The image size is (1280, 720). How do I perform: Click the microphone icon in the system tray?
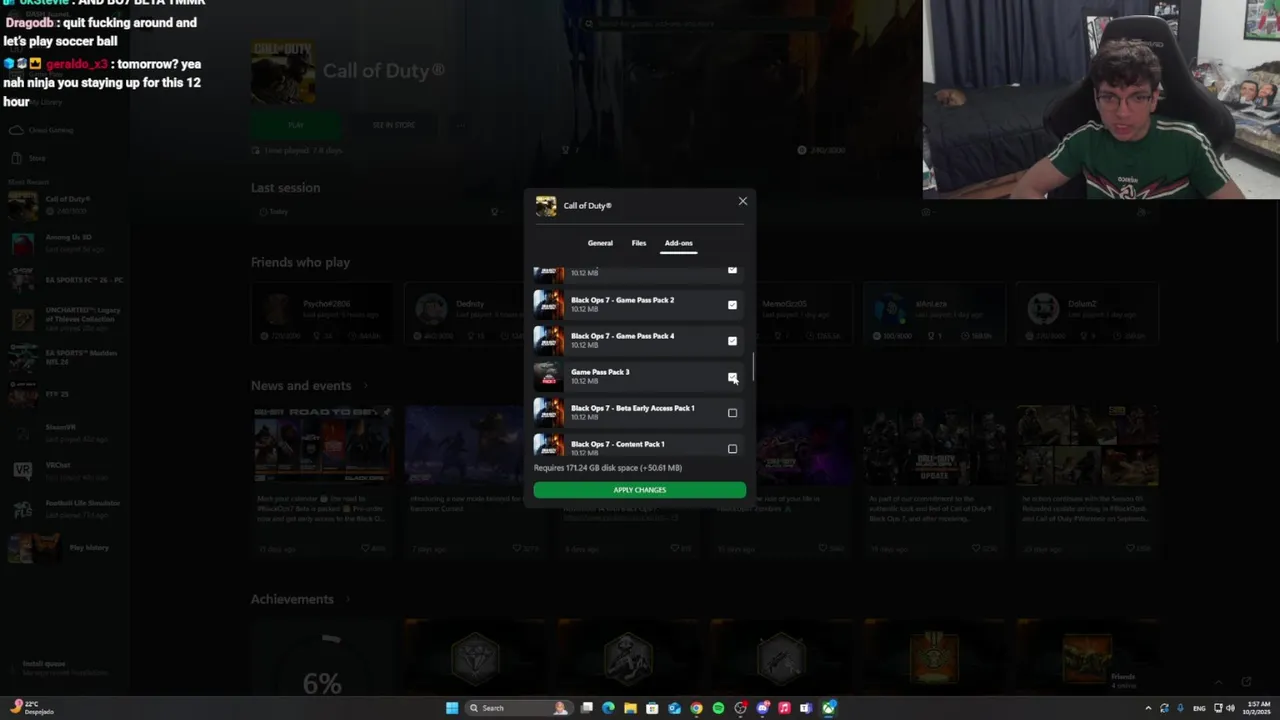(x=1180, y=708)
